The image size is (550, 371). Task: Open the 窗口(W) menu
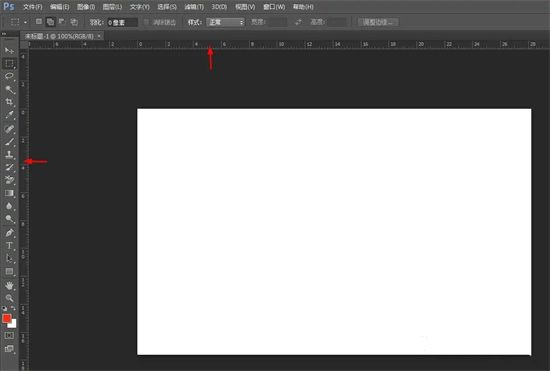[274, 7]
